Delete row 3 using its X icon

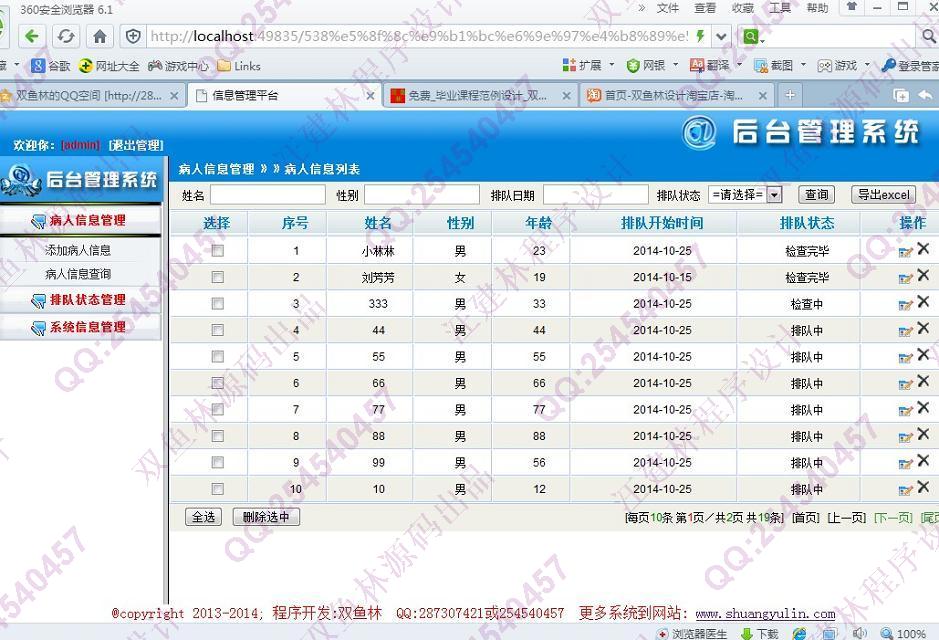click(923, 302)
